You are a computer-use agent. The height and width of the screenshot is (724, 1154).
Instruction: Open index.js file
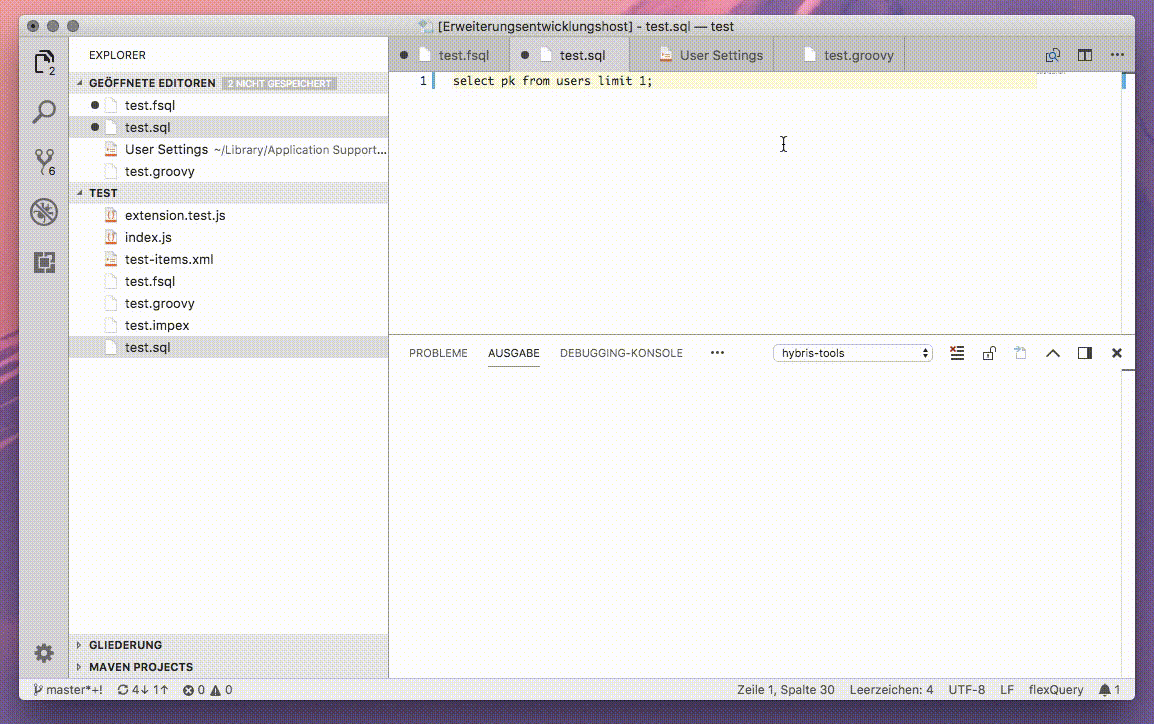(228, 238)
